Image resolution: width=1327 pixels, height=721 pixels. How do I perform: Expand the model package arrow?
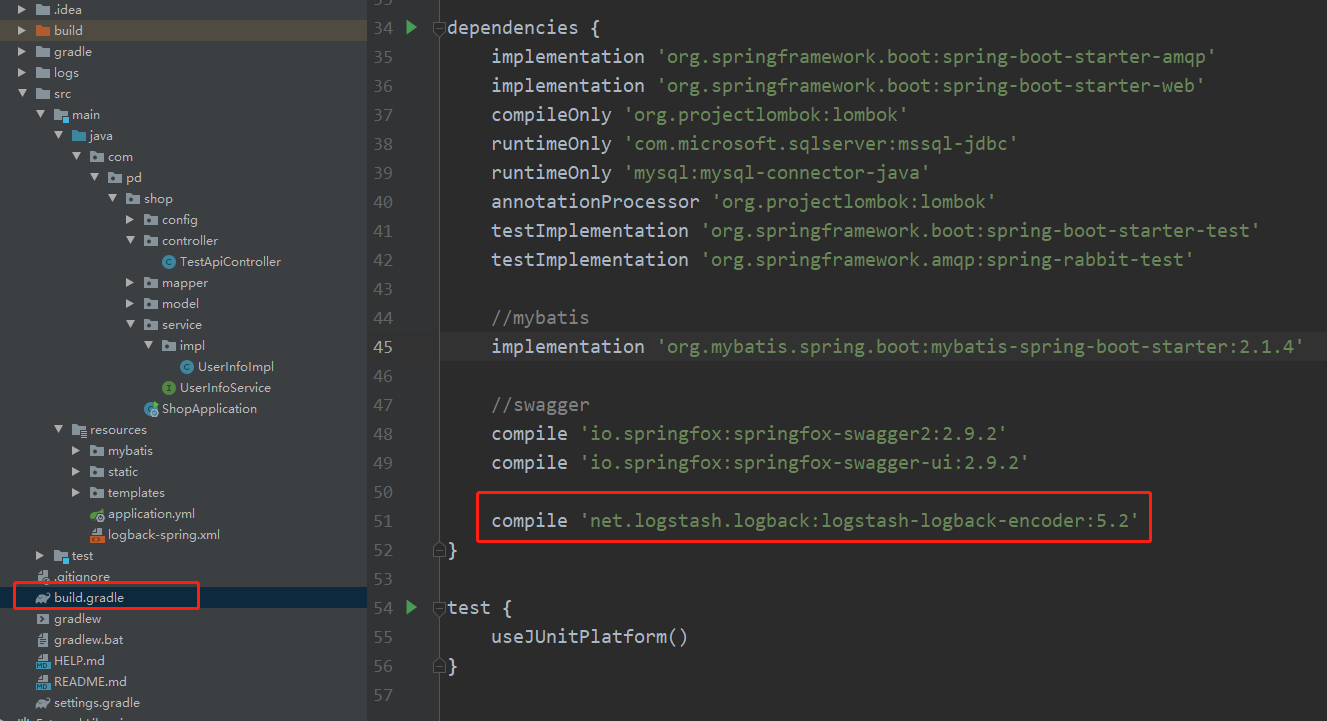tap(130, 303)
